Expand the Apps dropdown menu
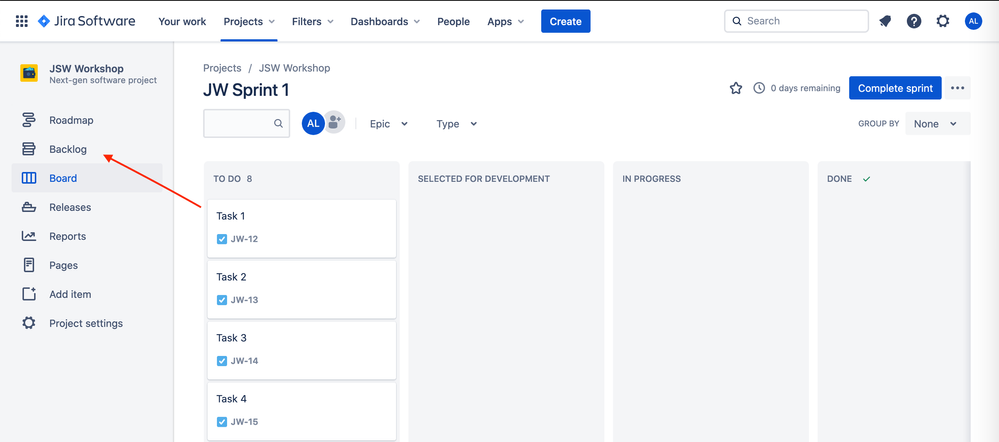999x442 pixels. pyautogui.click(x=506, y=21)
